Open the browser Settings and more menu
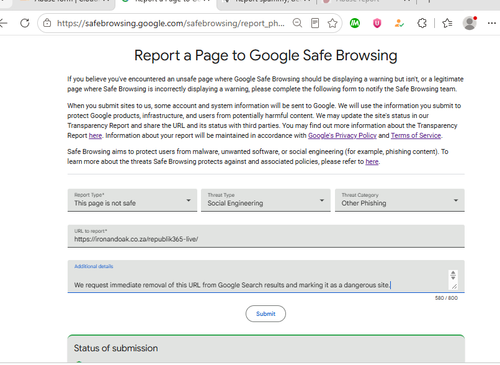The width and height of the screenshot is (500, 365). pos(492,23)
